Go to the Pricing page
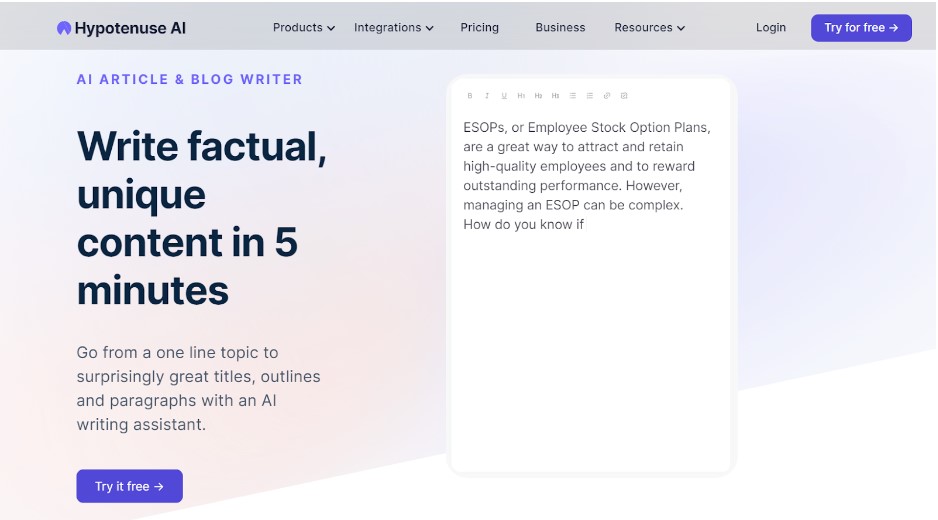Viewport: 938px width, 520px height. tap(480, 28)
